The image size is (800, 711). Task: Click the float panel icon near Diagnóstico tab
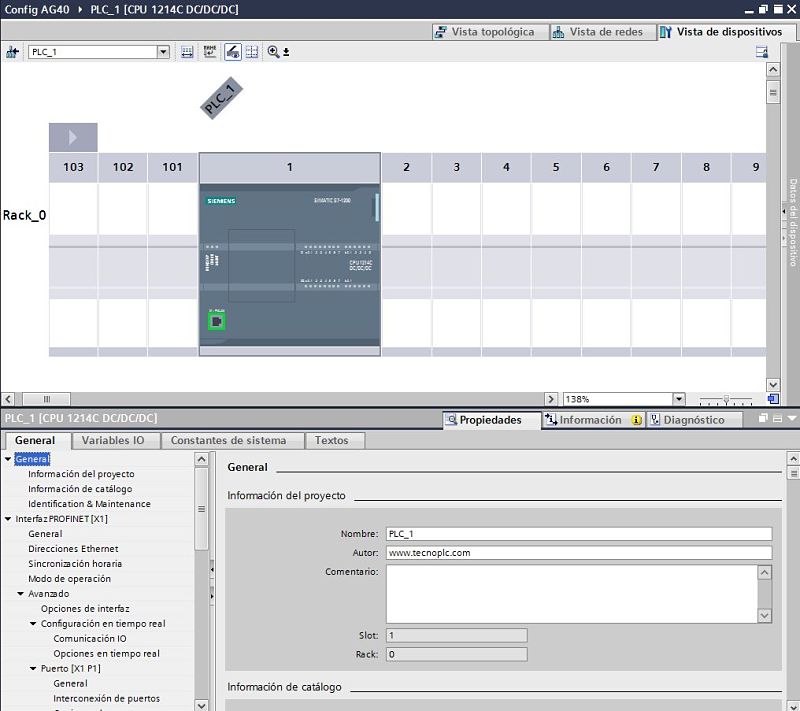762,418
